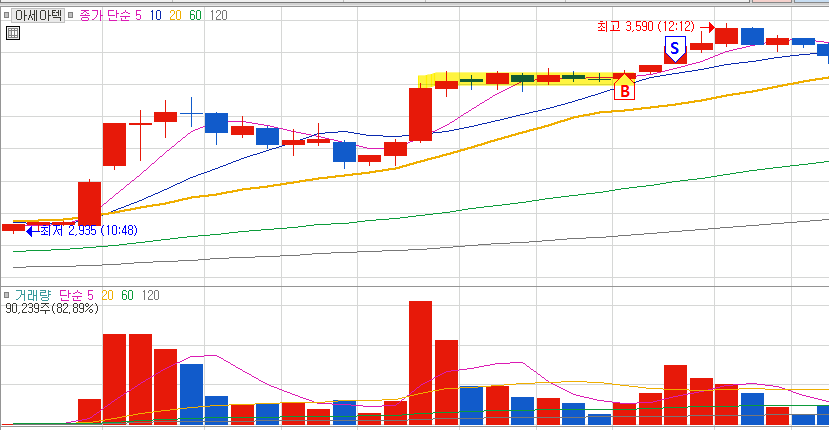Select the 20-period volume average legend
This screenshot has width=829, height=430.
pos(107,295)
